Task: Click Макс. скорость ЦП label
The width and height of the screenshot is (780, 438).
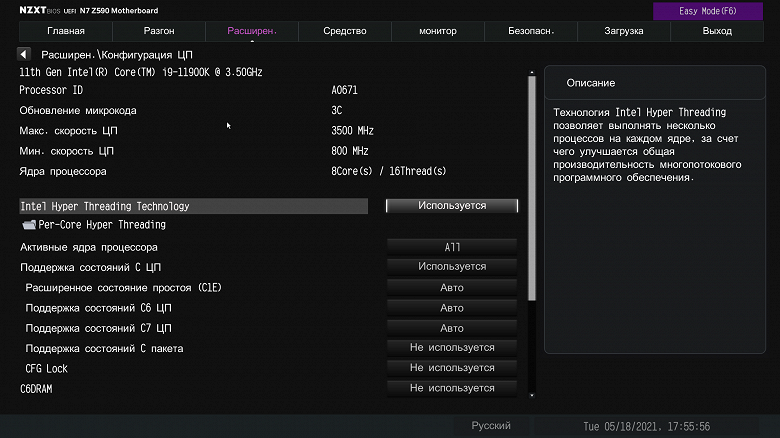Action: tap(69, 131)
